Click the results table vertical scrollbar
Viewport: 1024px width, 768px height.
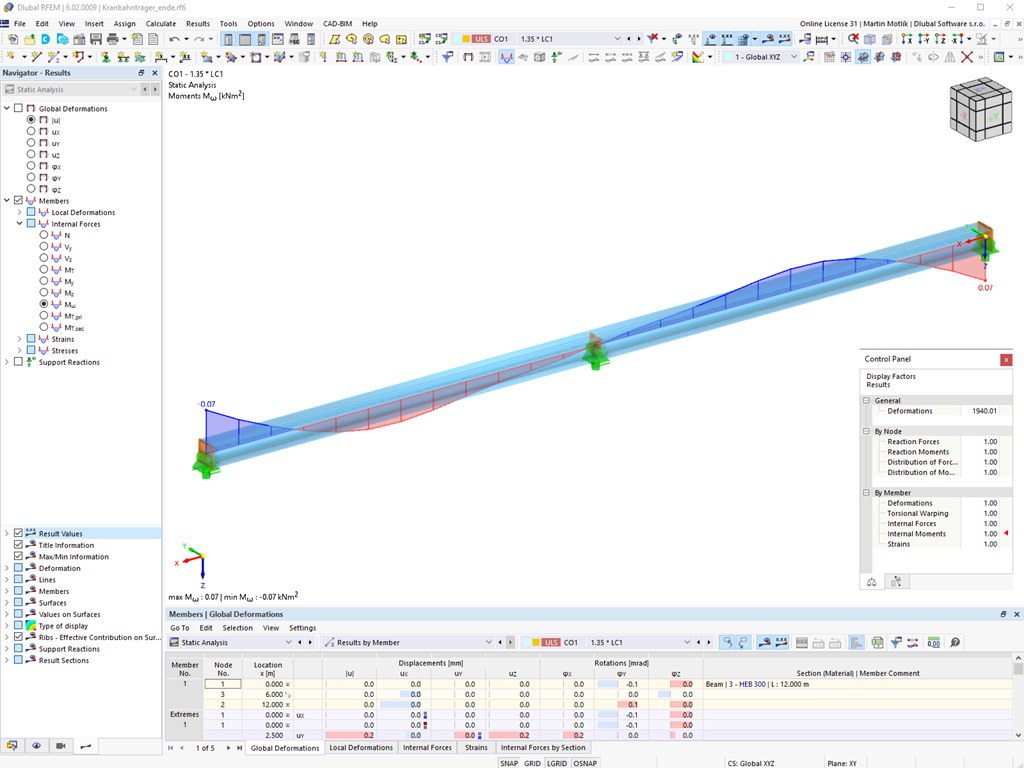pyautogui.click(x=1018, y=697)
